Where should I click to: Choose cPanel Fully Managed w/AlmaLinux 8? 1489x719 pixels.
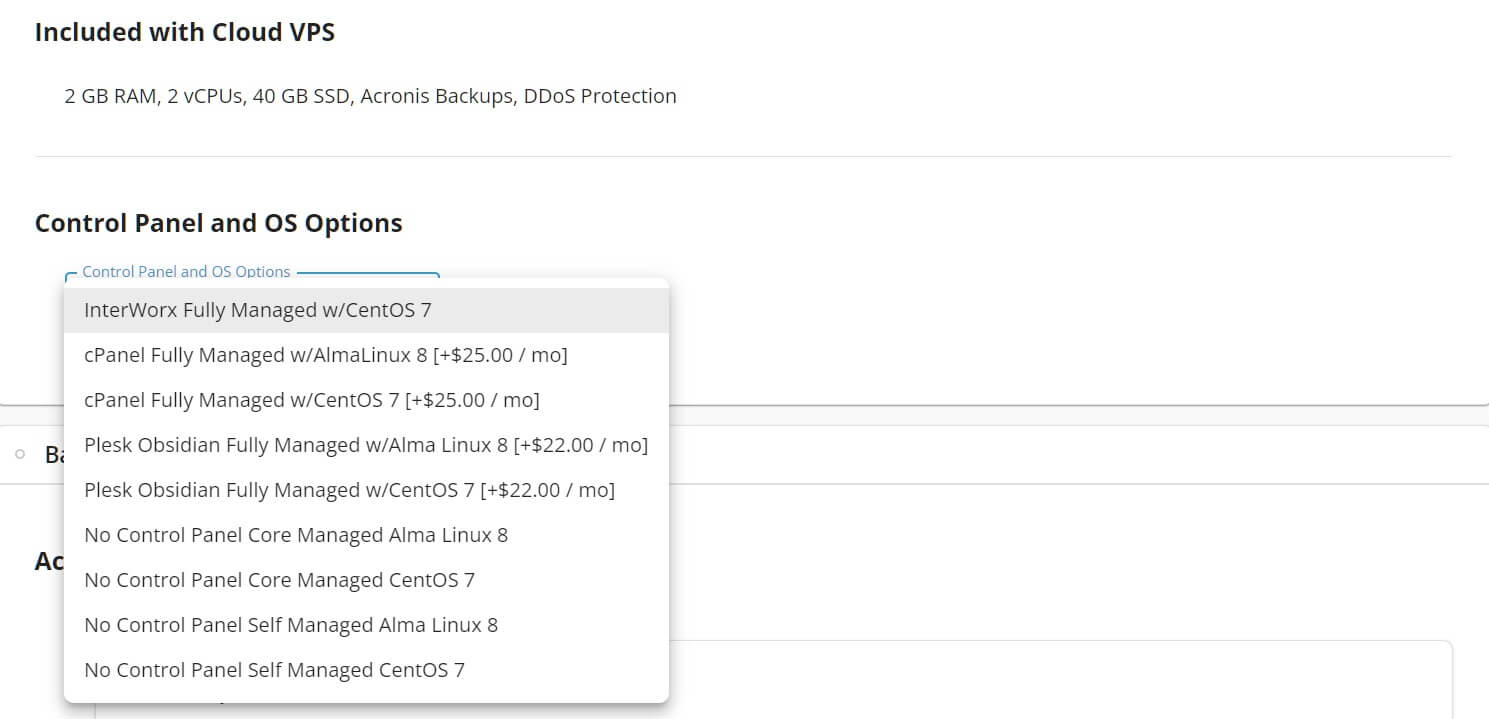(326, 355)
